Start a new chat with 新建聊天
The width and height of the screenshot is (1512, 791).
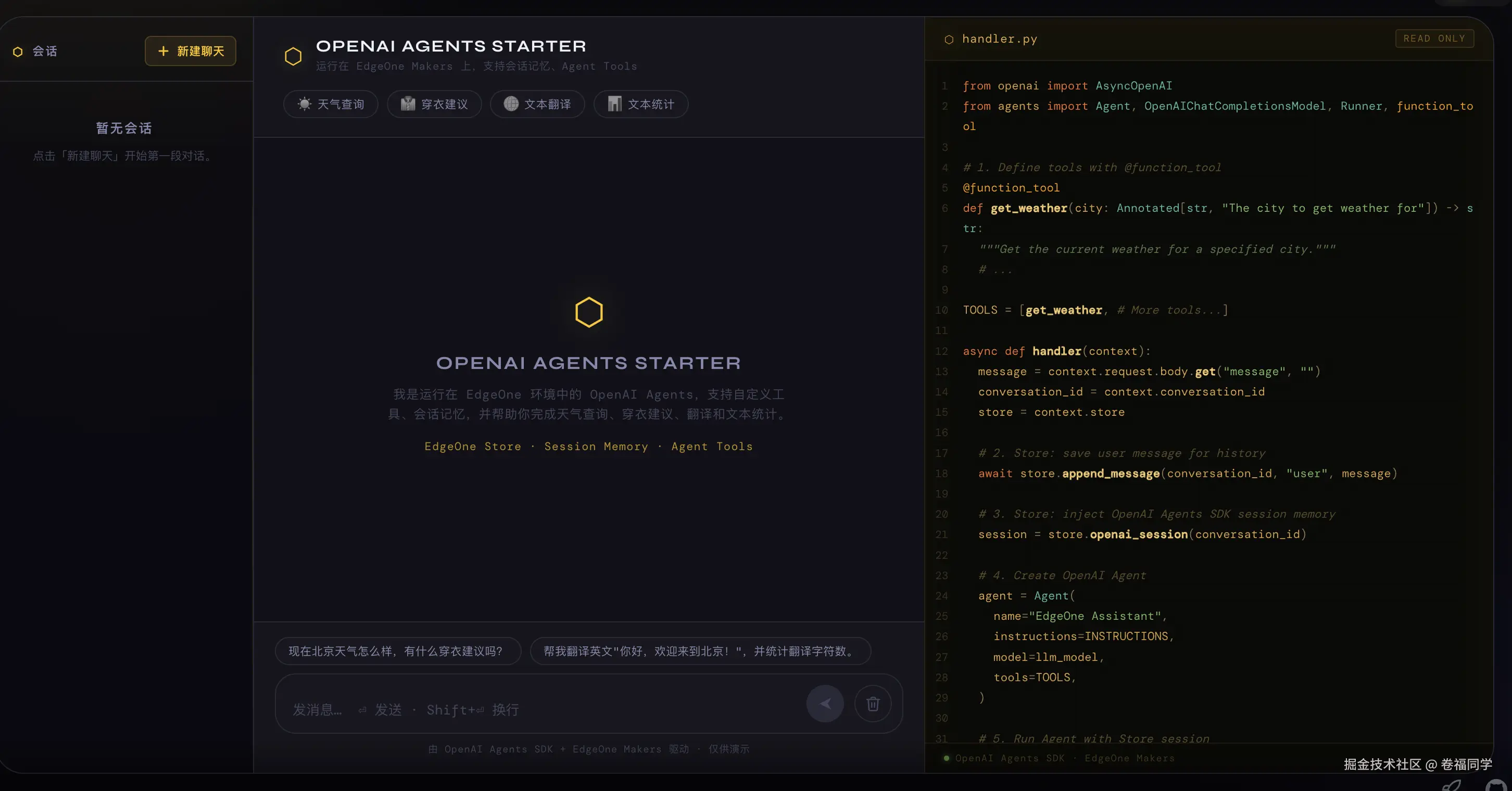[x=190, y=51]
